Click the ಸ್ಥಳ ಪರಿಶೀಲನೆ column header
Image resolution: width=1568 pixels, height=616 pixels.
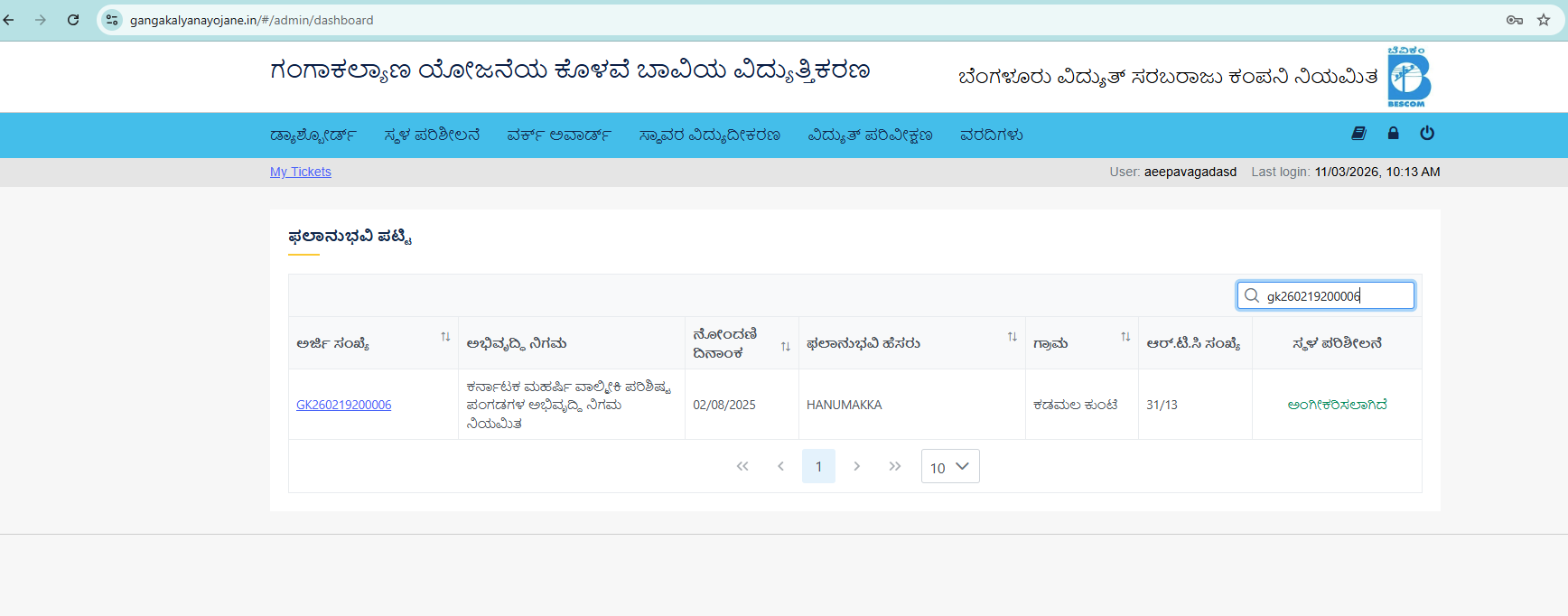tap(1337, 343)
